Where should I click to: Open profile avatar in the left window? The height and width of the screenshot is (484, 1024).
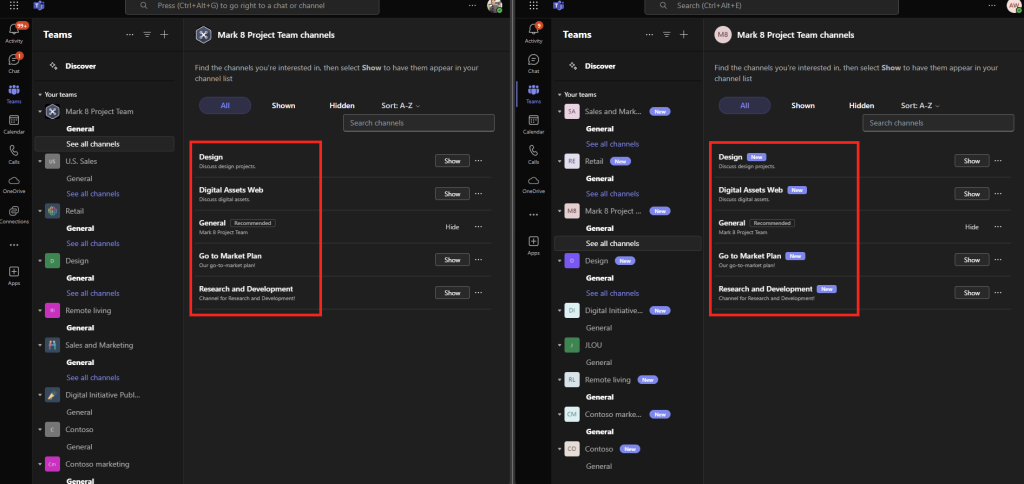(x=494, y=6)
